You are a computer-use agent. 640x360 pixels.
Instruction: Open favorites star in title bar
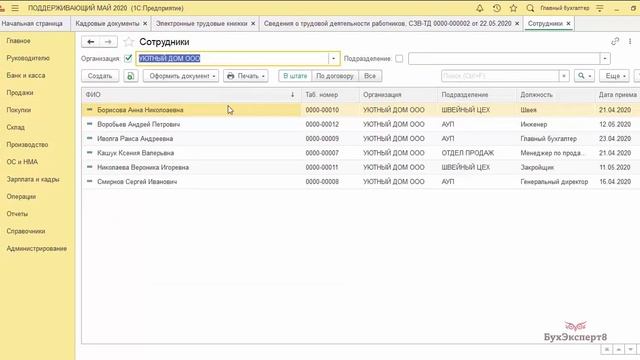[513, 8]
